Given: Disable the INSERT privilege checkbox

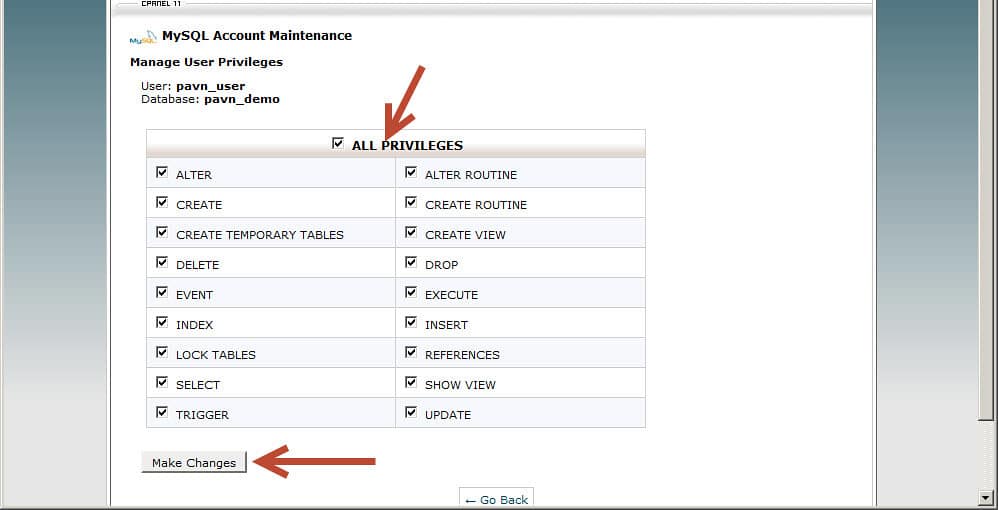Looking at the screenshot, I should [411, 323].
